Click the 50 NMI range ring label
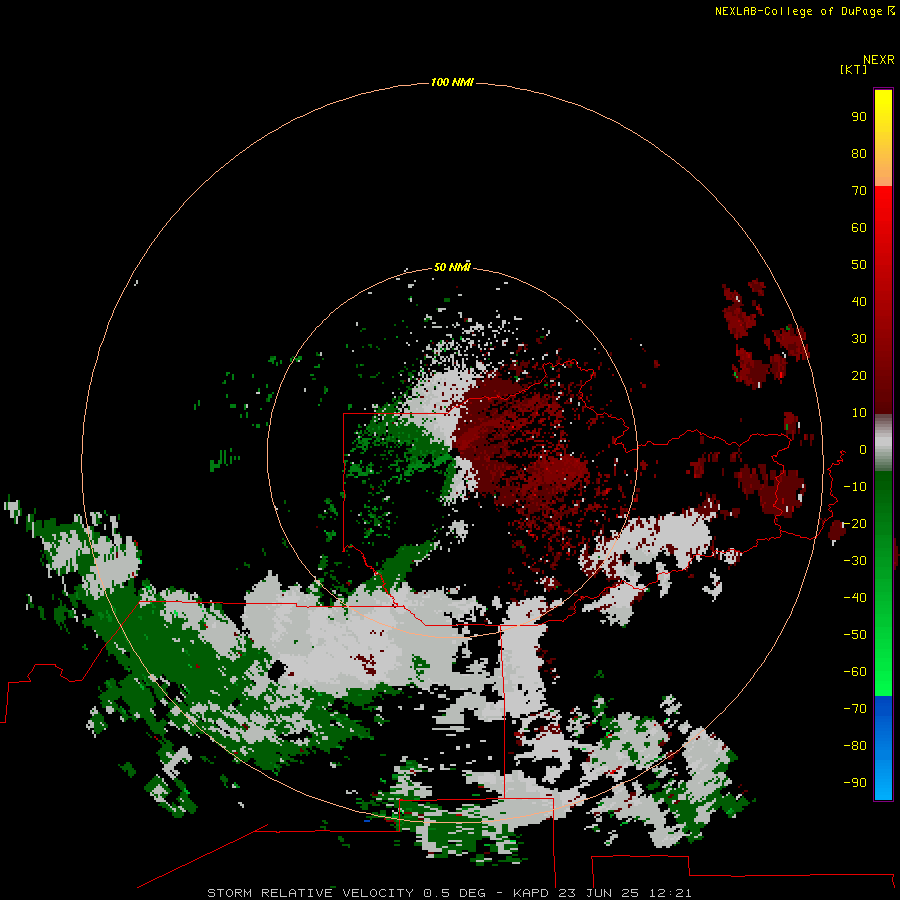900x900 pixels. 452,267
